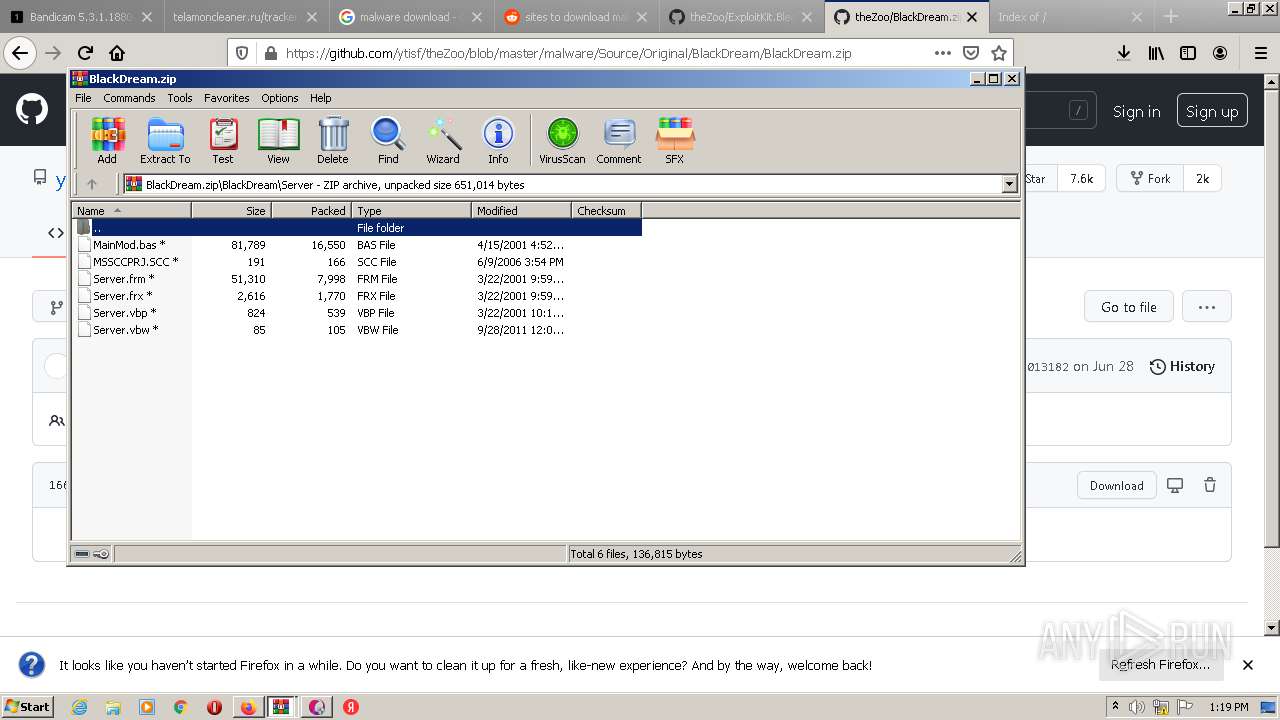
Task: Open Firefox page actions ellipsis
Action: pos(942,53)
